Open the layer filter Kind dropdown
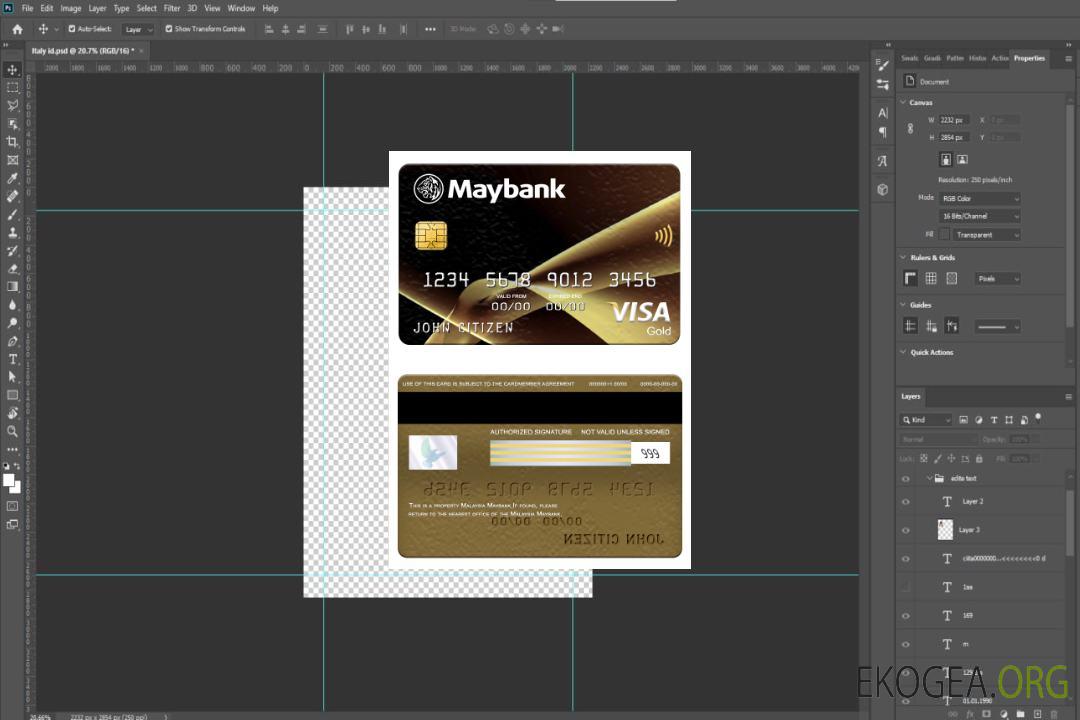Image resolution: width=1080 pixels, height=720 pixels. (x=926, y=420)
